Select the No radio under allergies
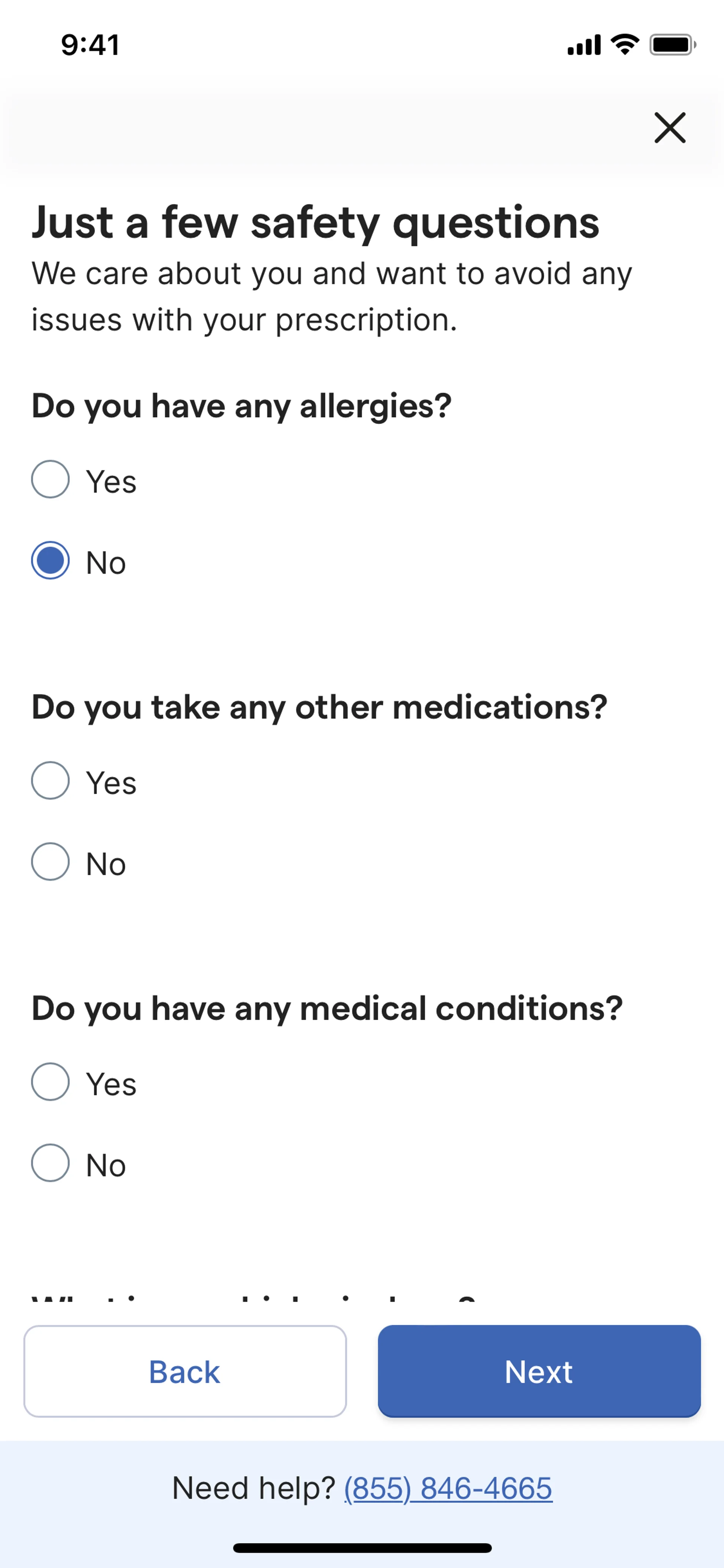Image resolution: width=724 pixels, height=1568 pixels. click(x=51, y=561)
